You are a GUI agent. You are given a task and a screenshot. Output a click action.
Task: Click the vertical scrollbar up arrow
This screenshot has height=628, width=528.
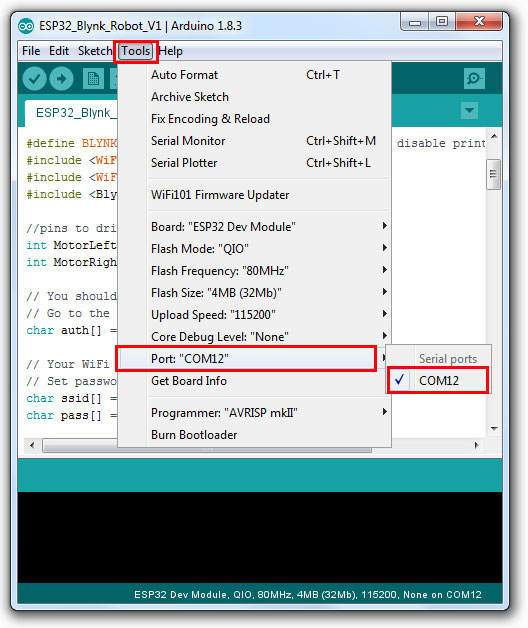pyautogui.click(x=494, y=137)
